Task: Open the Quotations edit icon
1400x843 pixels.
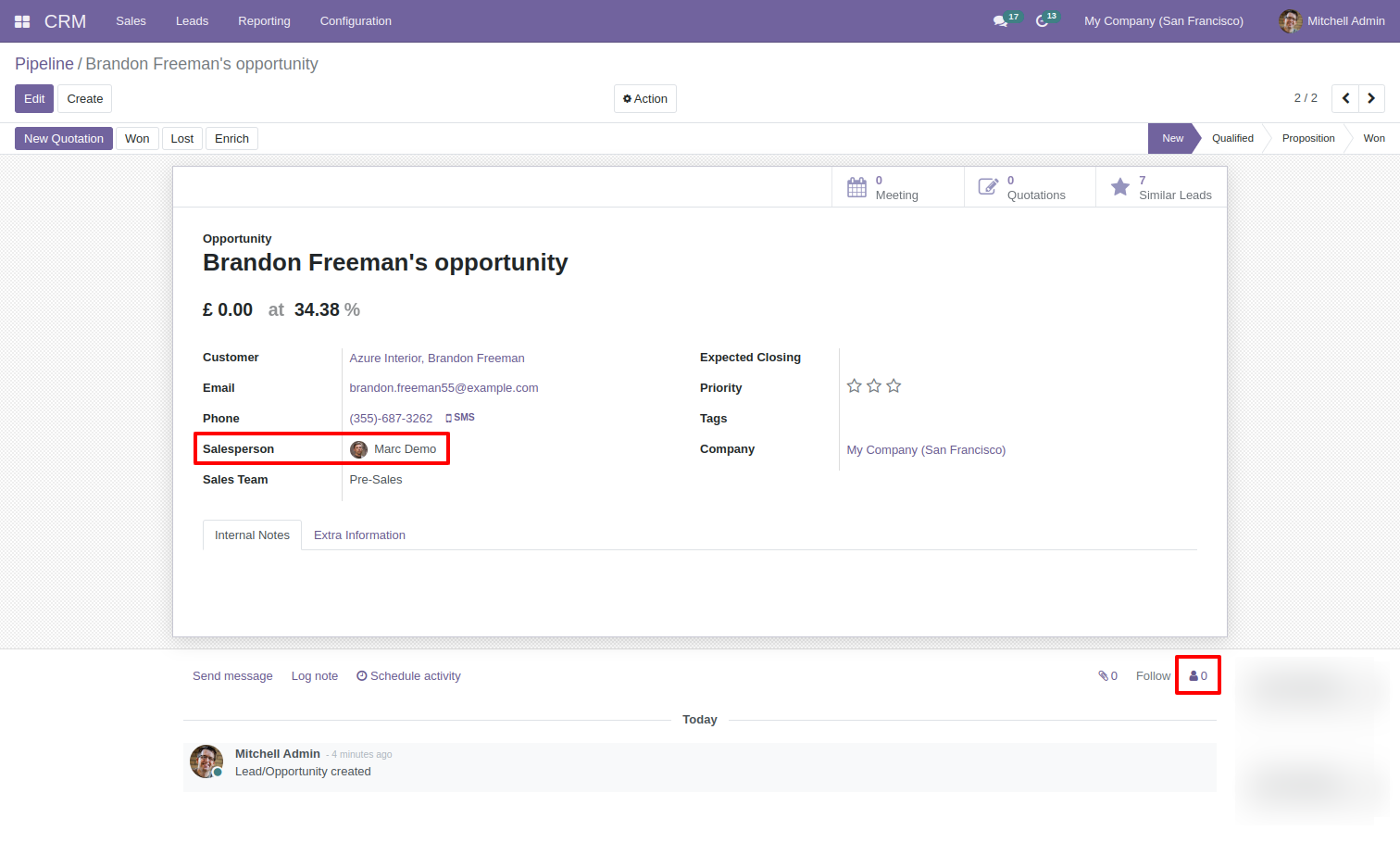Action: pos(989,187)
